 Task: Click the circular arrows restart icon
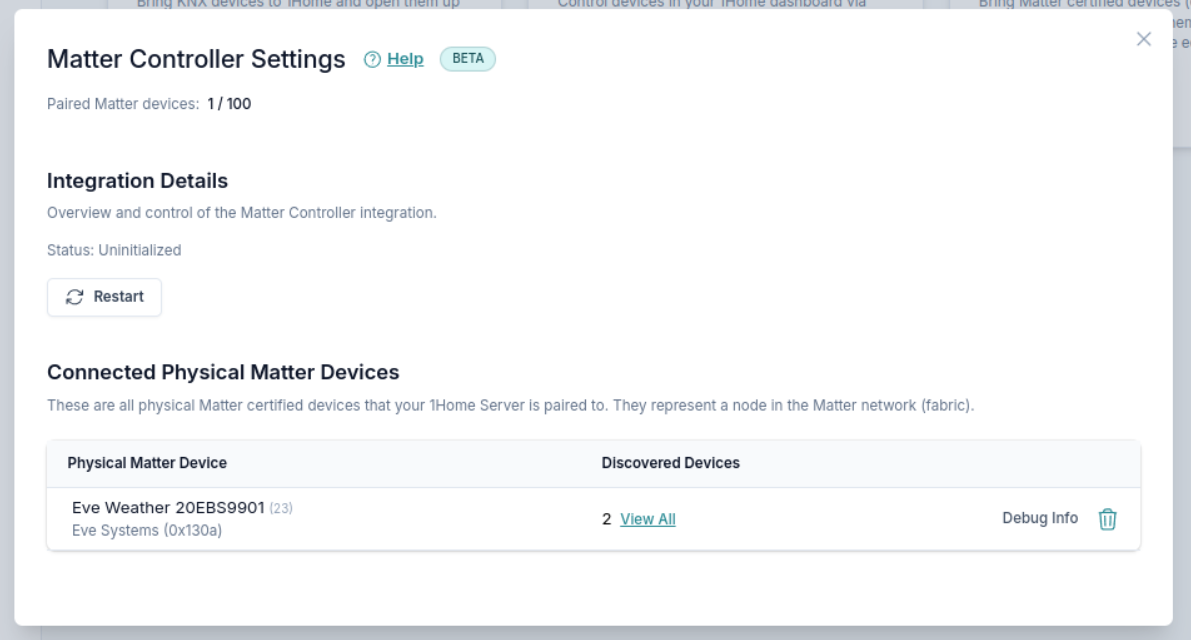coord(75,297)
